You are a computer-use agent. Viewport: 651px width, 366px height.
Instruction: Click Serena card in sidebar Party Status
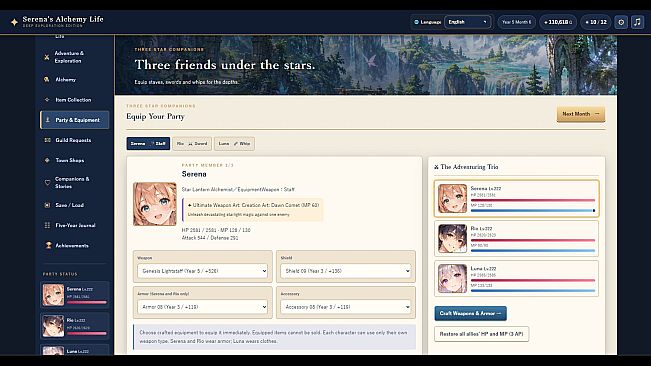[x=75, y=295]
